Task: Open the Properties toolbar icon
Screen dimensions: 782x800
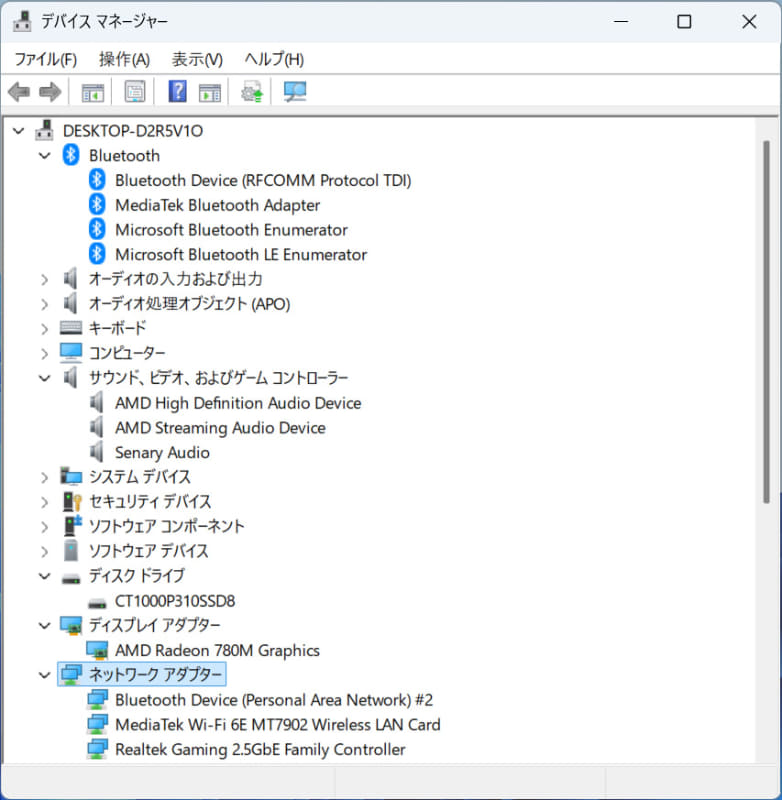Action: point(135,92)
